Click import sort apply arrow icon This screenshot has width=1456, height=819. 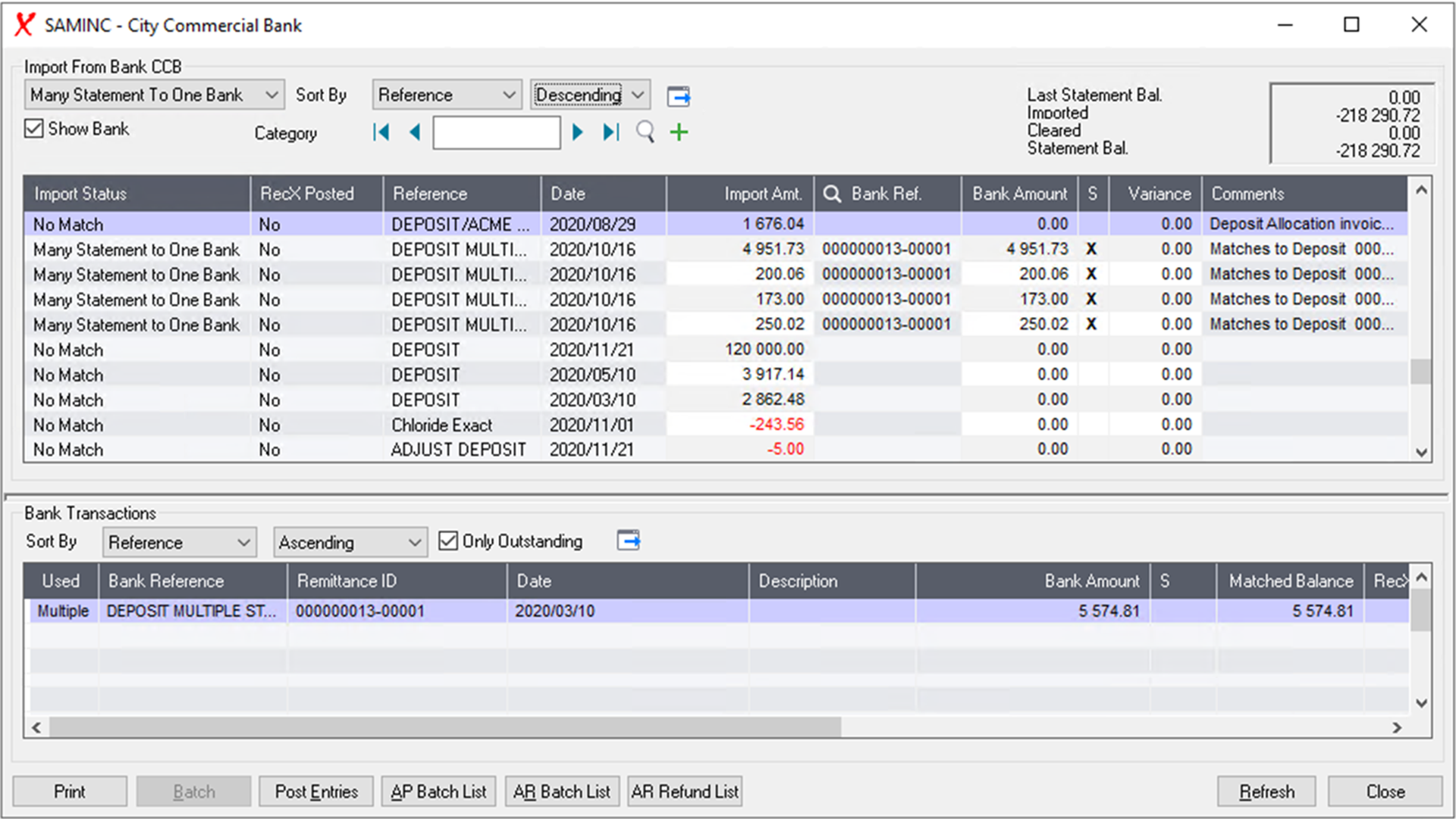(x=679, y=96)
